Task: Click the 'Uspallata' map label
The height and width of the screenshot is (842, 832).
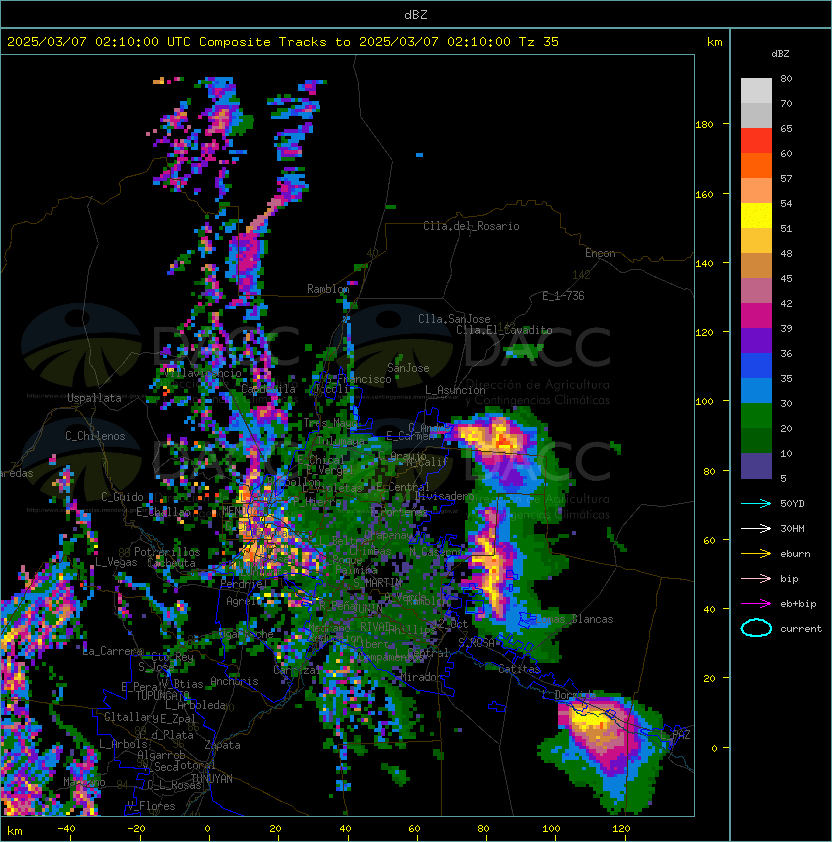Action: pos(94,398)
